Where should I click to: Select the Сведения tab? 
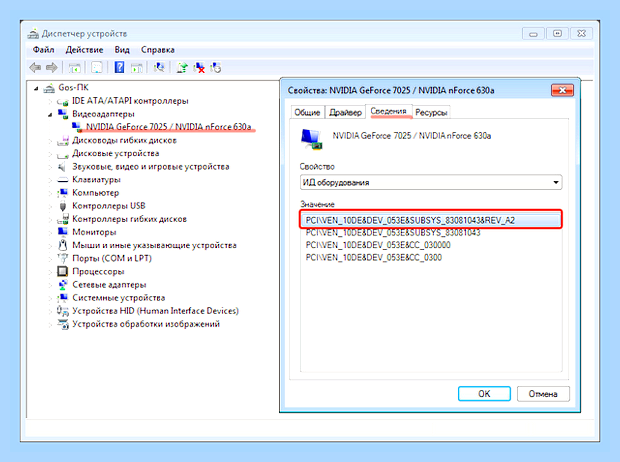pos(389,111)
